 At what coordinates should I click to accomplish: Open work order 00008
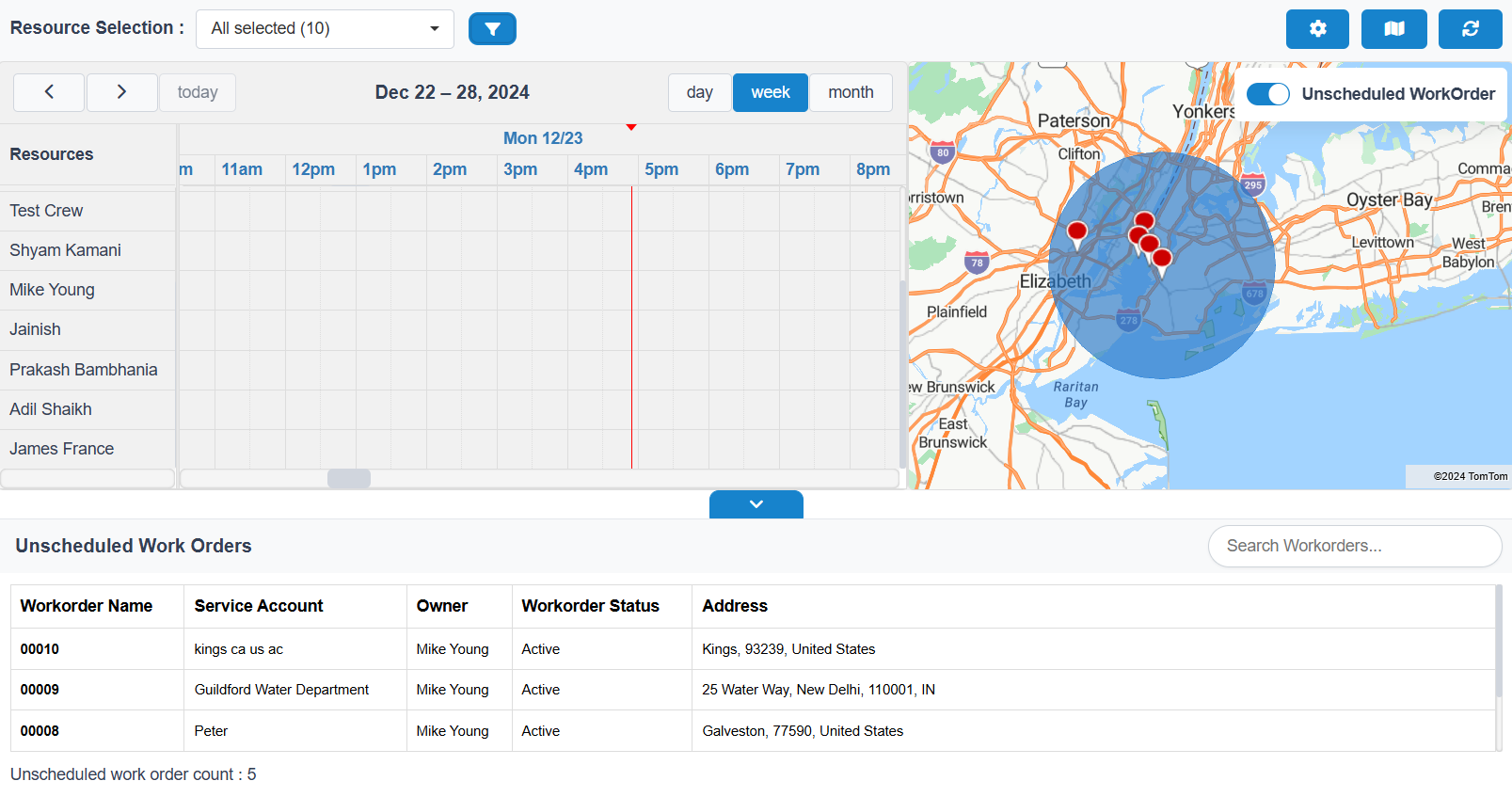(x=40, y=731)
